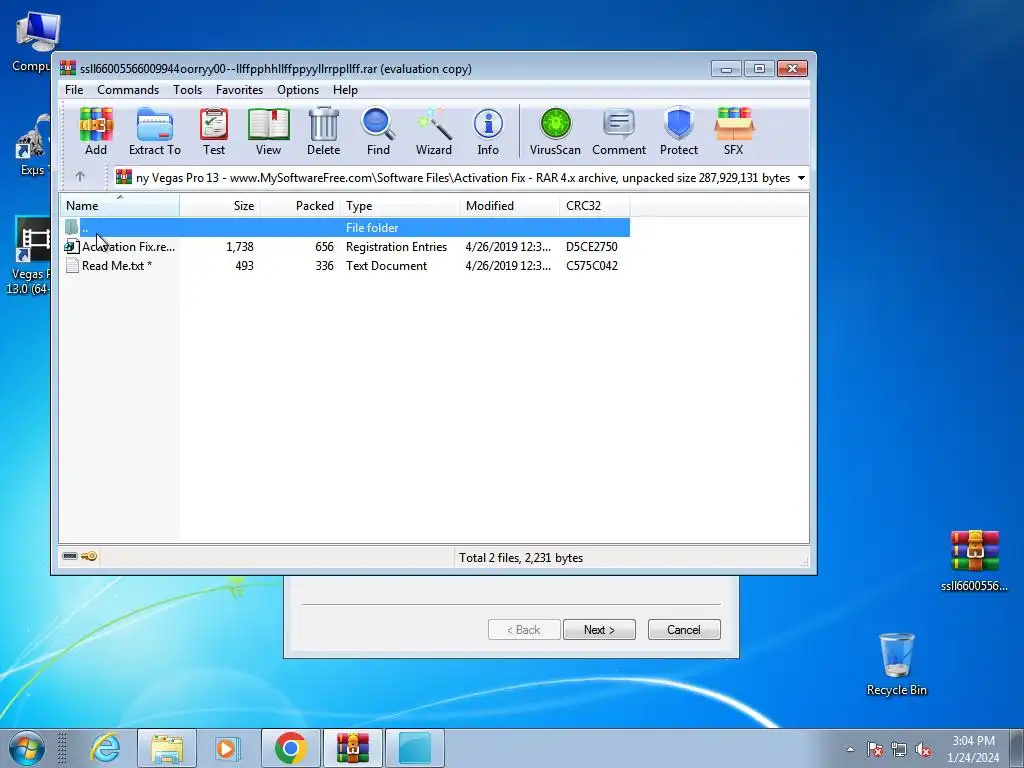1024x768 pixels.
Task: Open the Help menu
Action: coord(345,89)
